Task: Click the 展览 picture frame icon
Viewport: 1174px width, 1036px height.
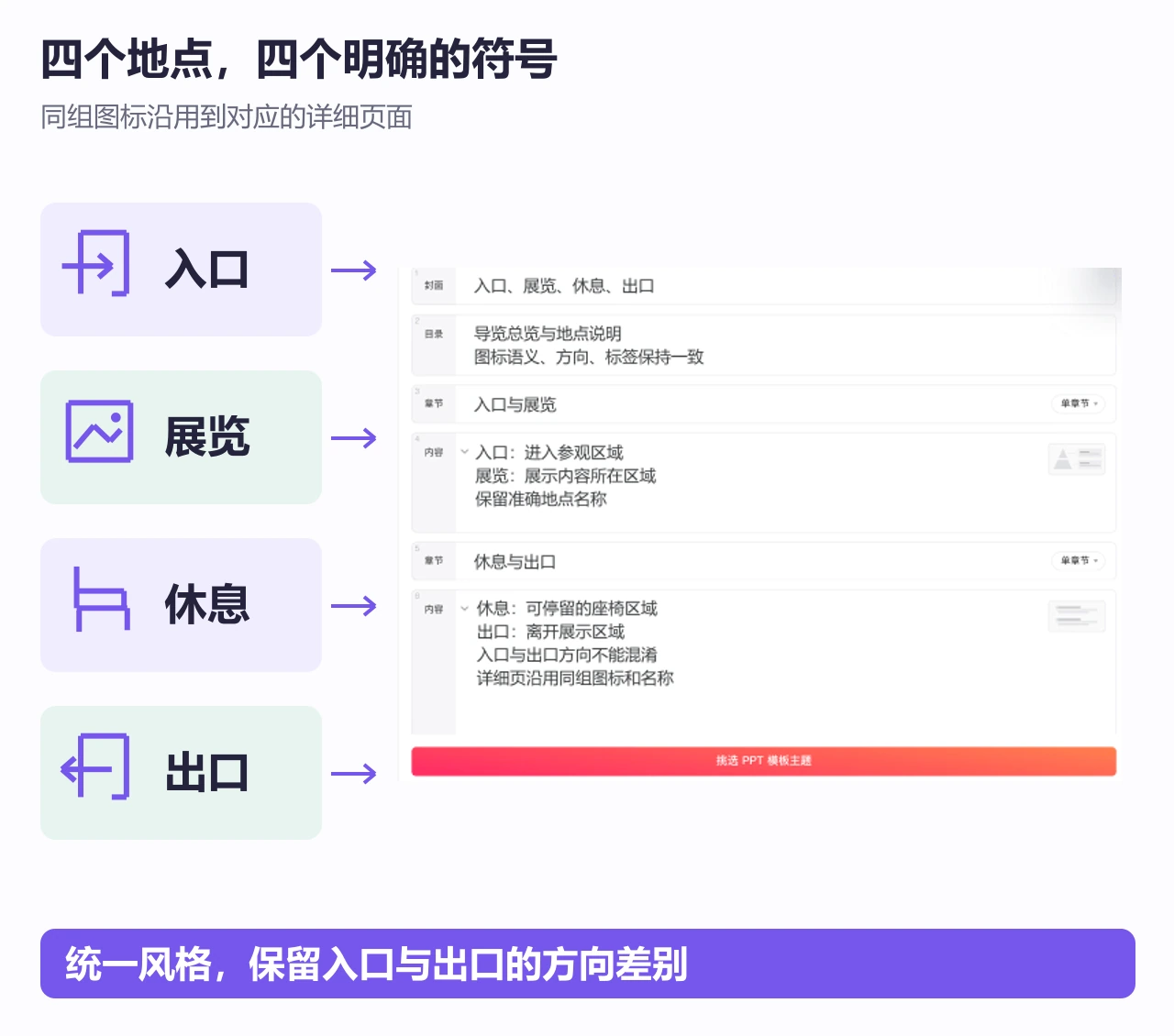Action: tap(99, 431)
